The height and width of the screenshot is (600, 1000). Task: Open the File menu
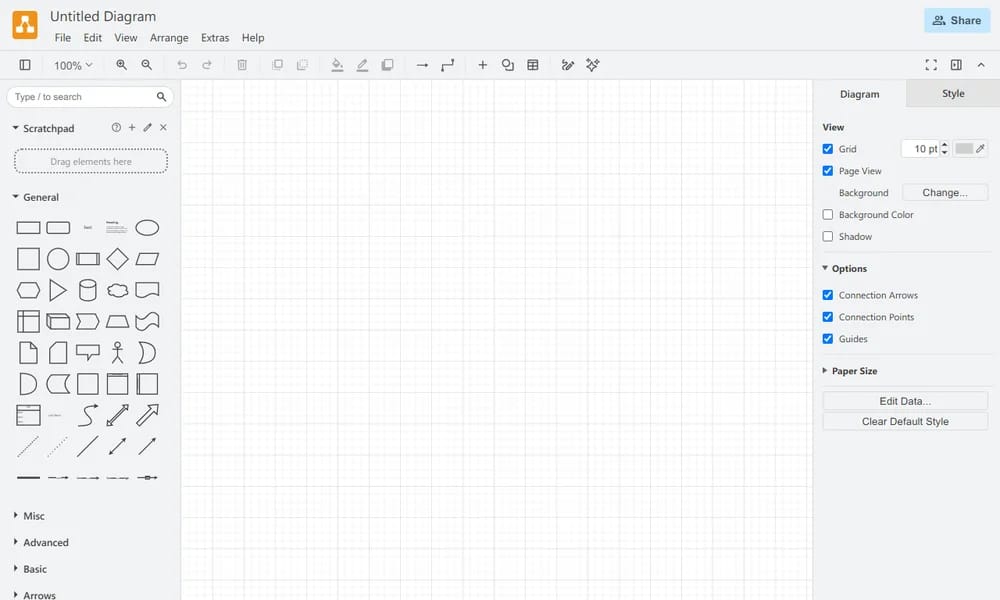[x=62, y=38]
